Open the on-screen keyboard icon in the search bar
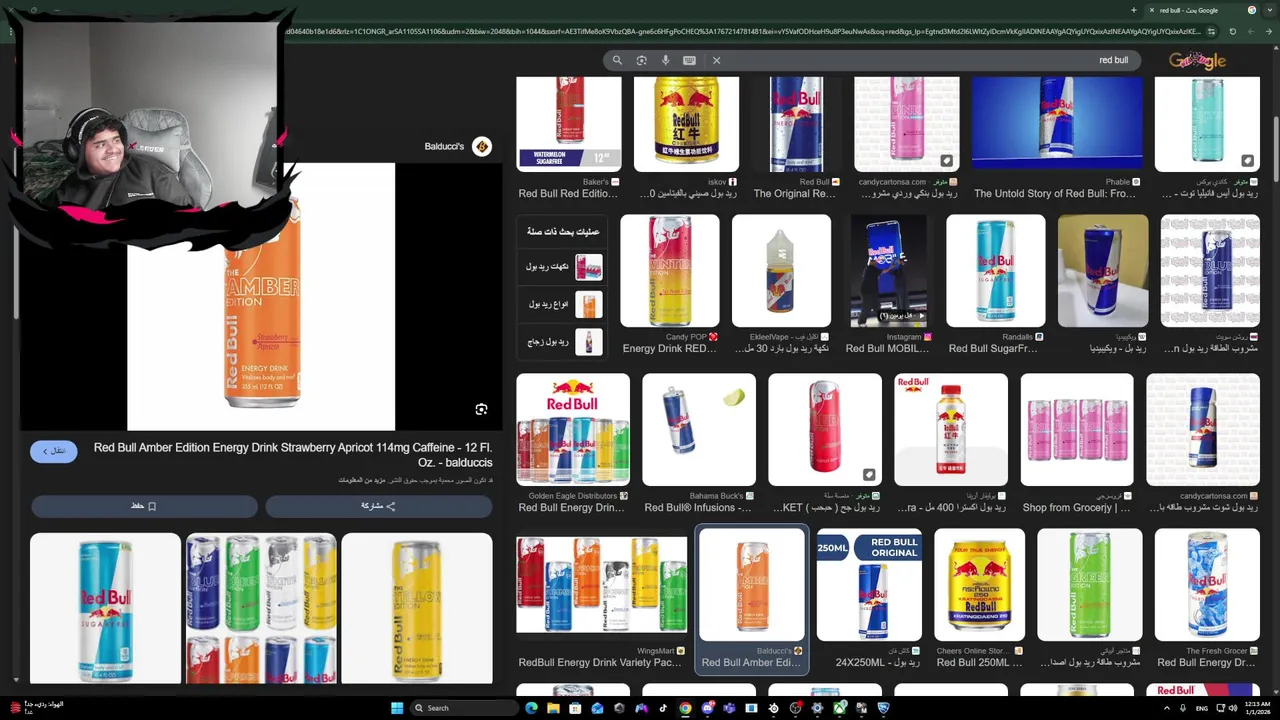The width and height of the screenshot is (1280, 720). 689,60
